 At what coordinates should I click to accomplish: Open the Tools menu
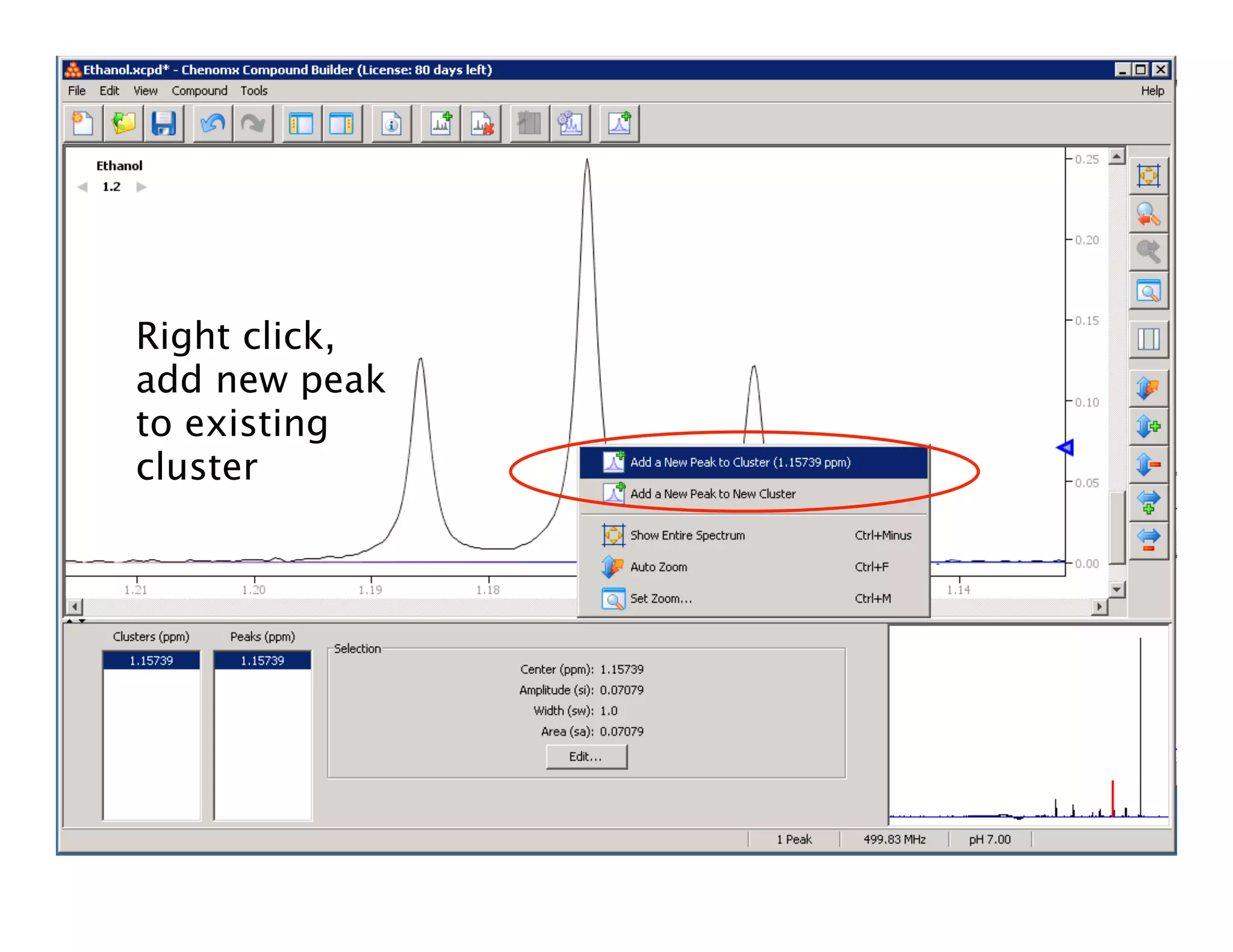(x=254, y=91)
